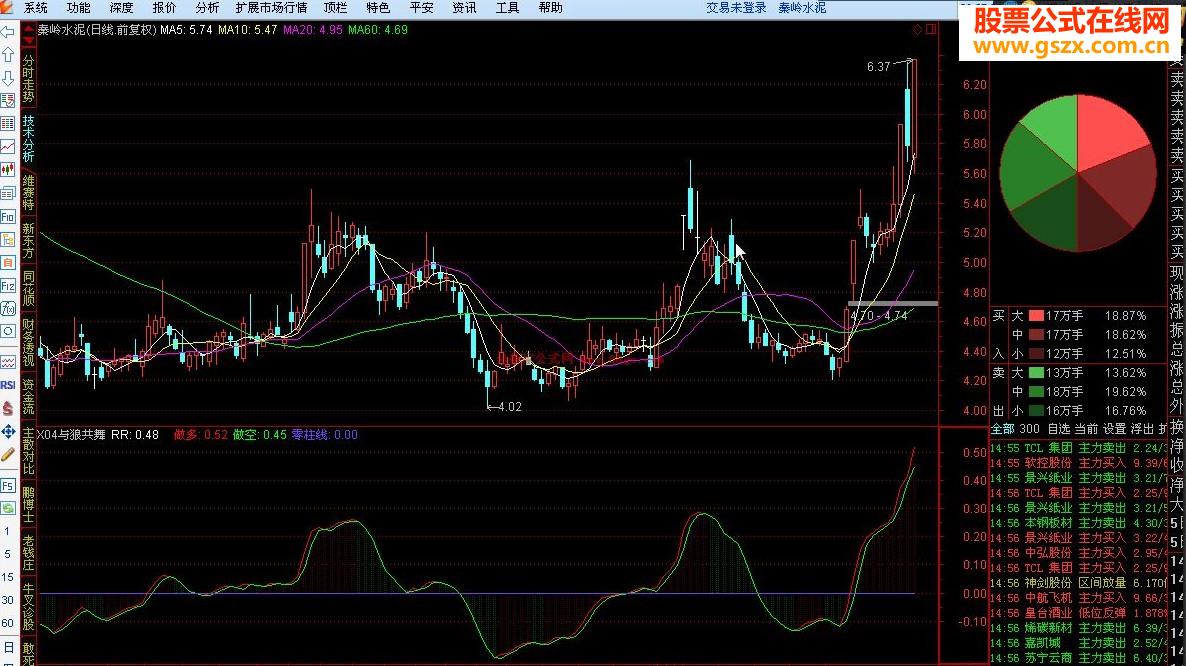Open the yellow tree structure icon
1186x666 pixels.
point(8,240)
